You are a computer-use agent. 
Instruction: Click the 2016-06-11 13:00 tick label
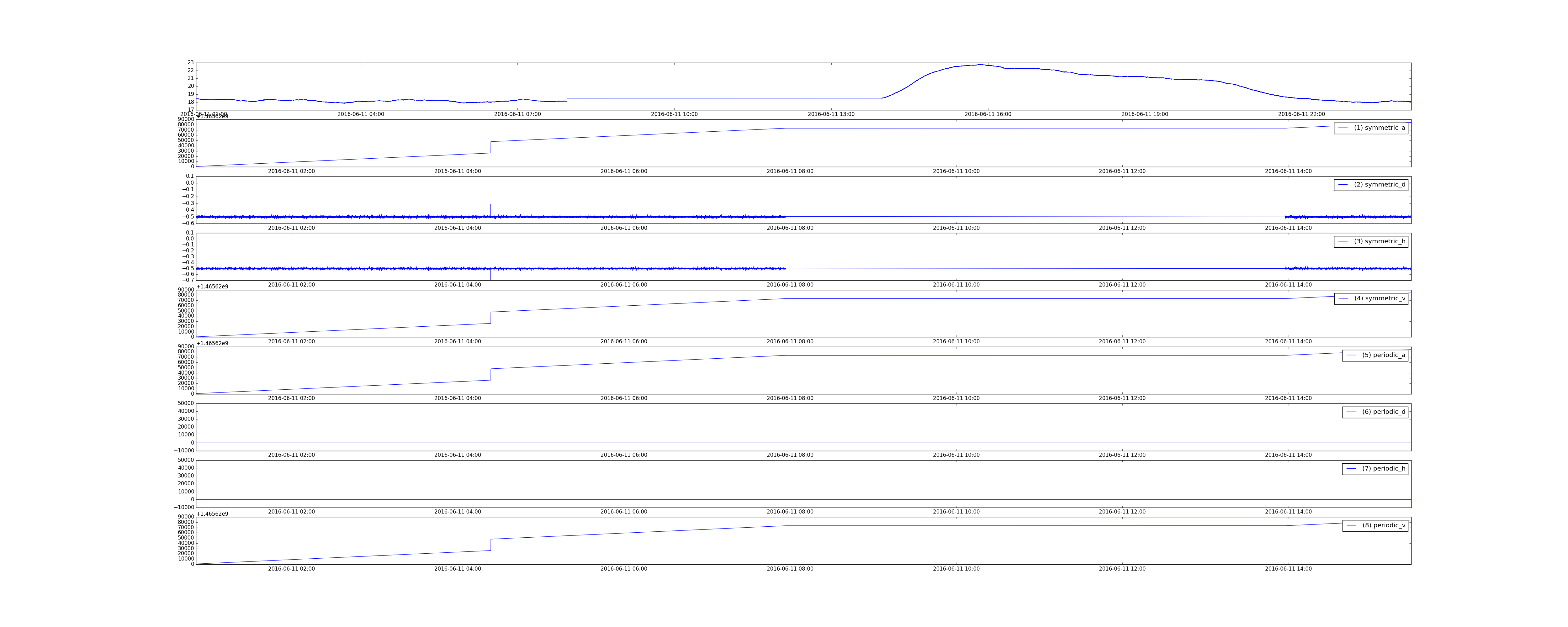click(831, 114)
